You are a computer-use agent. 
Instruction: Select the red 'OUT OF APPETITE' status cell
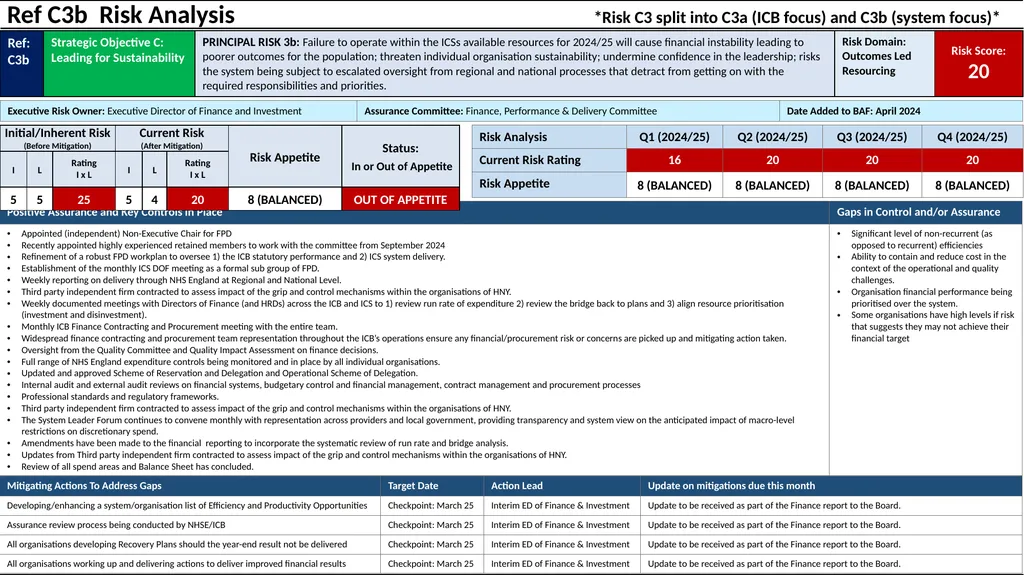[x=400, y=199]
